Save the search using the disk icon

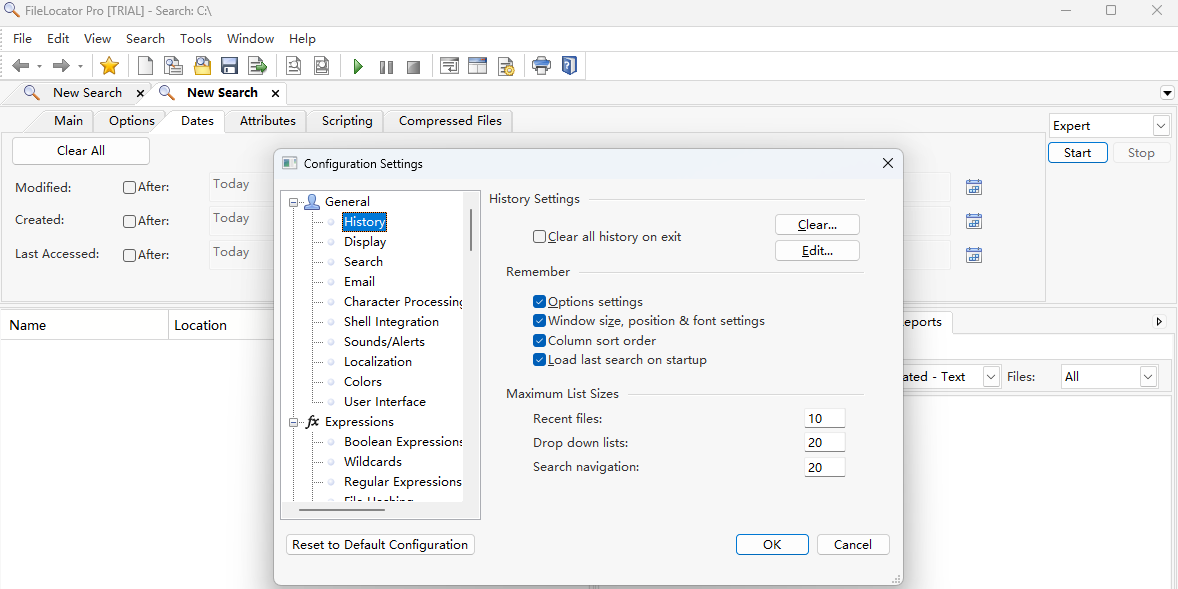pyautogui.click(x=229, y=65)
